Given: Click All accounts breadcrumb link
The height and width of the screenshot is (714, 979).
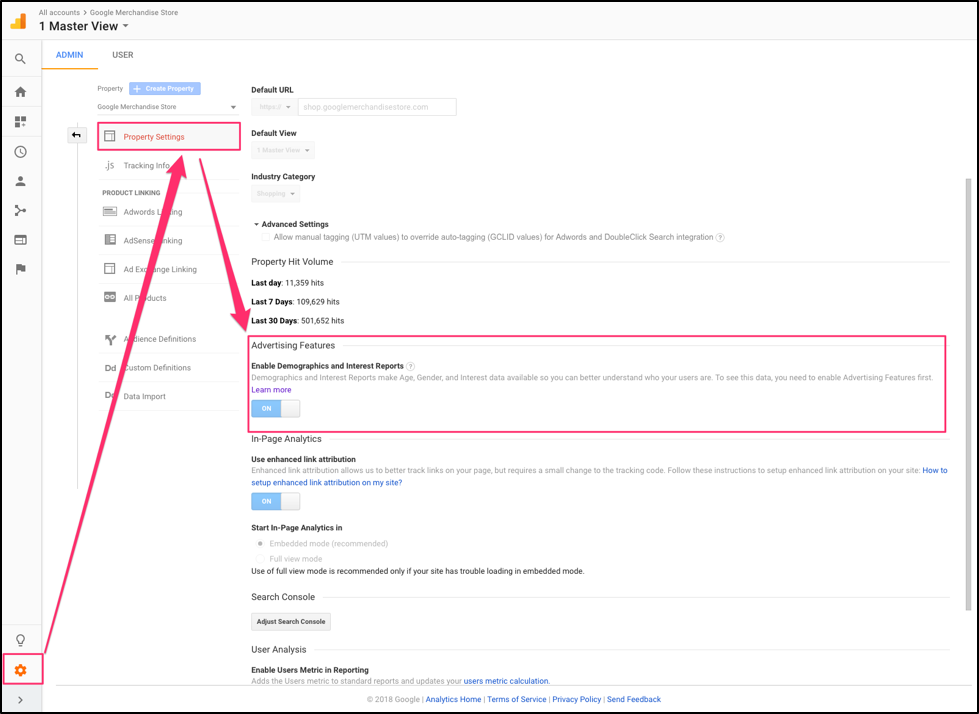Looking at the screenshot, I should click(59, 12).
